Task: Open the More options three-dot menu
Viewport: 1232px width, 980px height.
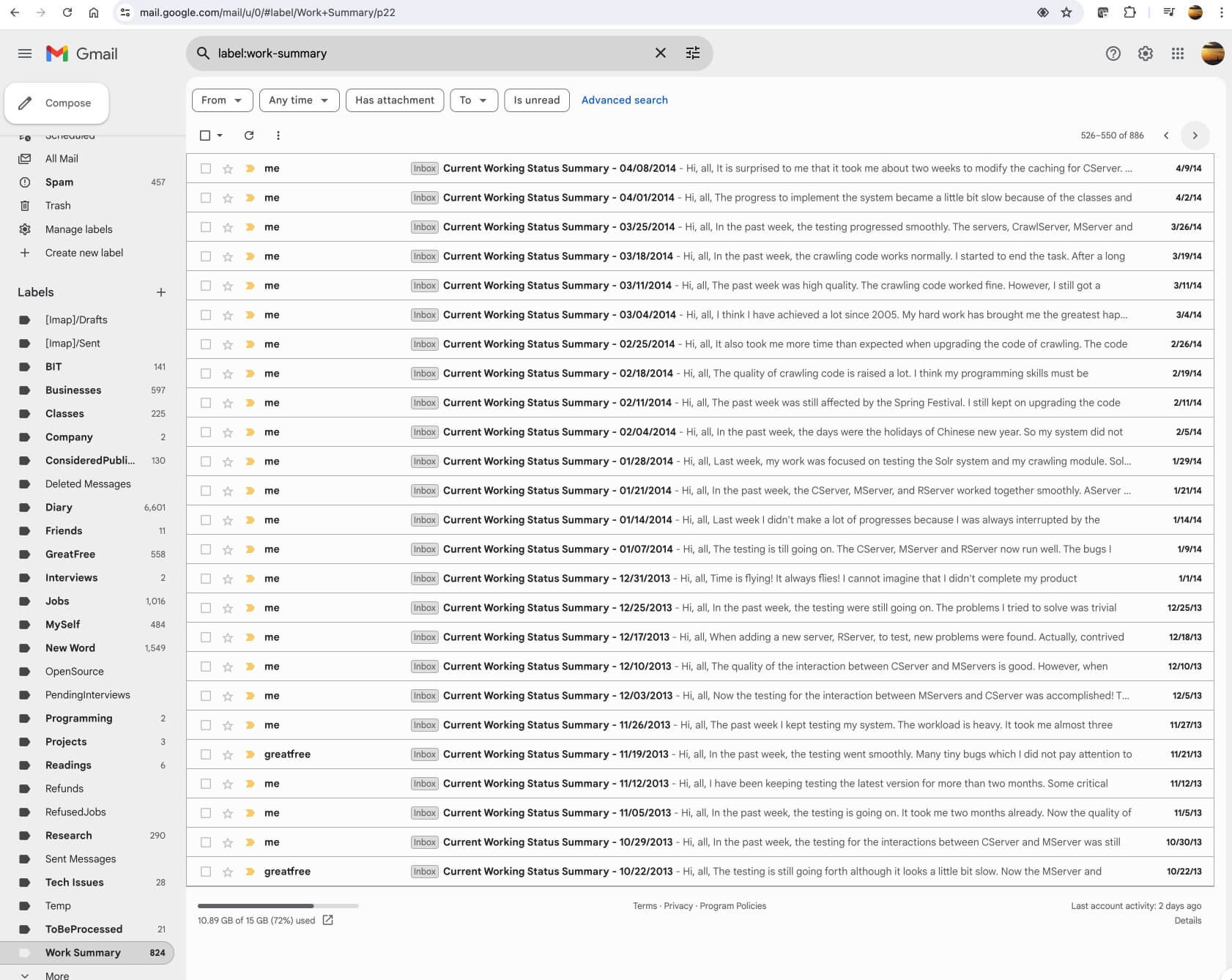Action: (278, 136)
